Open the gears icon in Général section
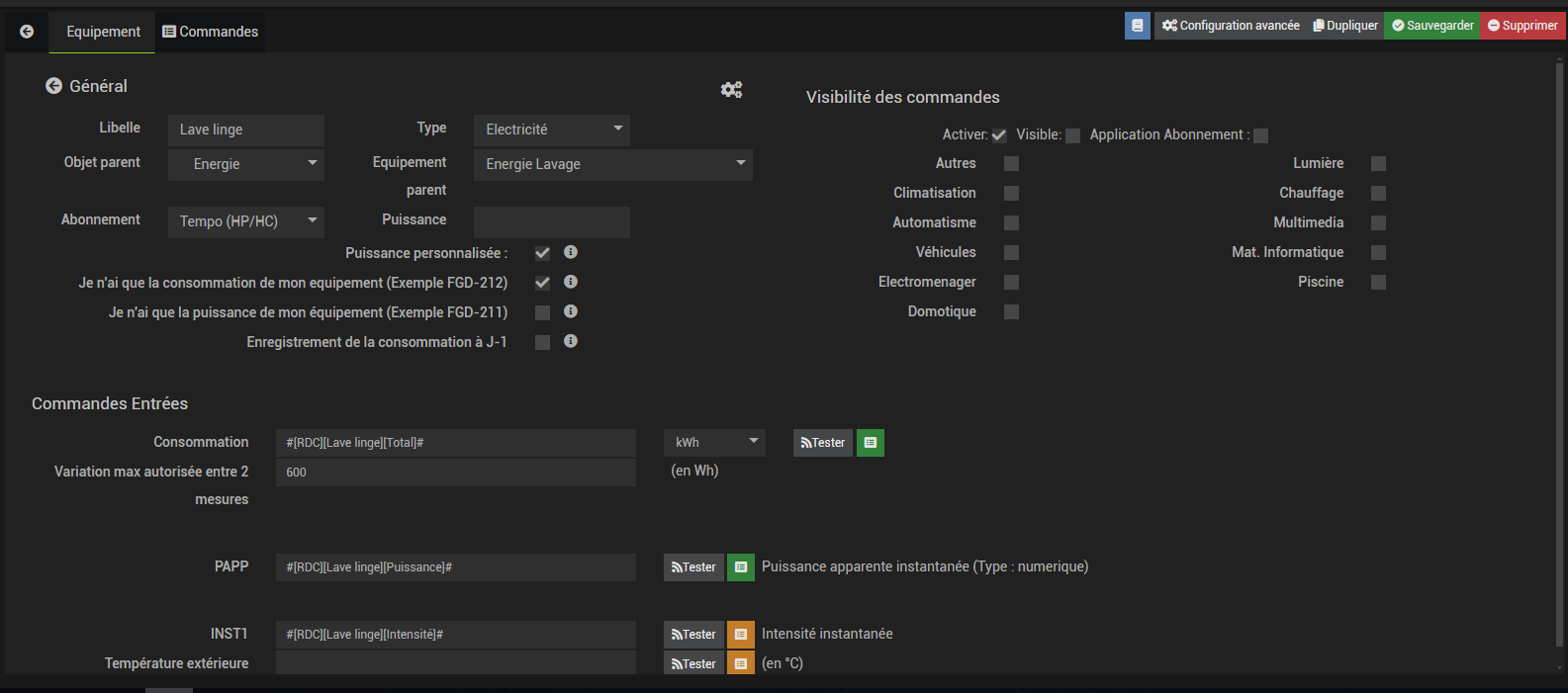Screen dimensions: 1568x693 (x=731, y=90)
